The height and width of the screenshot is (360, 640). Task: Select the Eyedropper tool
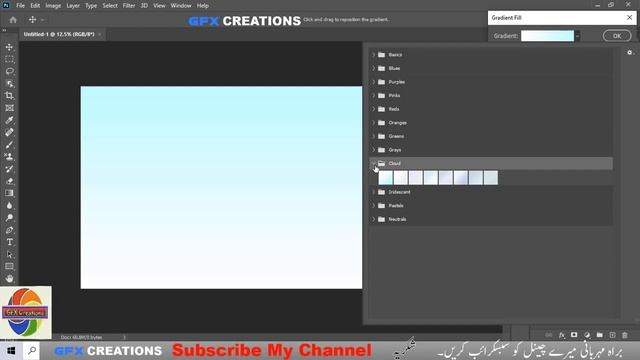(9, 120)
